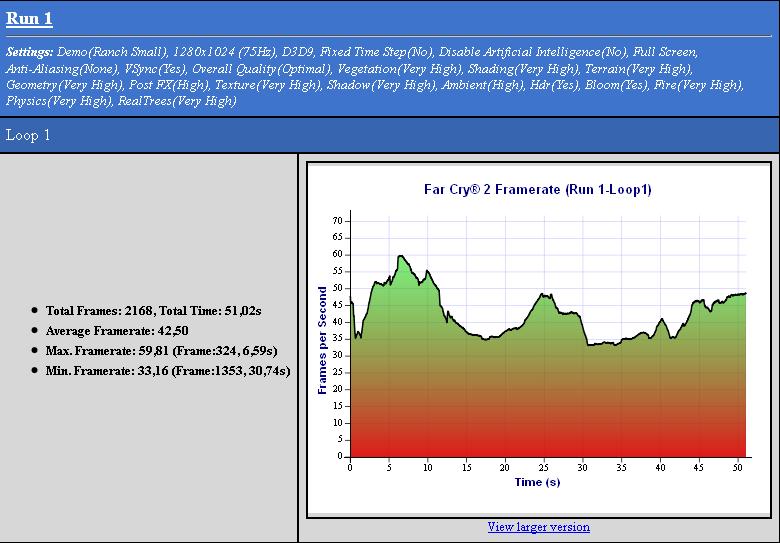780x543 pixels.
Task: Click 'Total Frames: 2168, Total Time: 51,02s'
Action: pos(153,311)
